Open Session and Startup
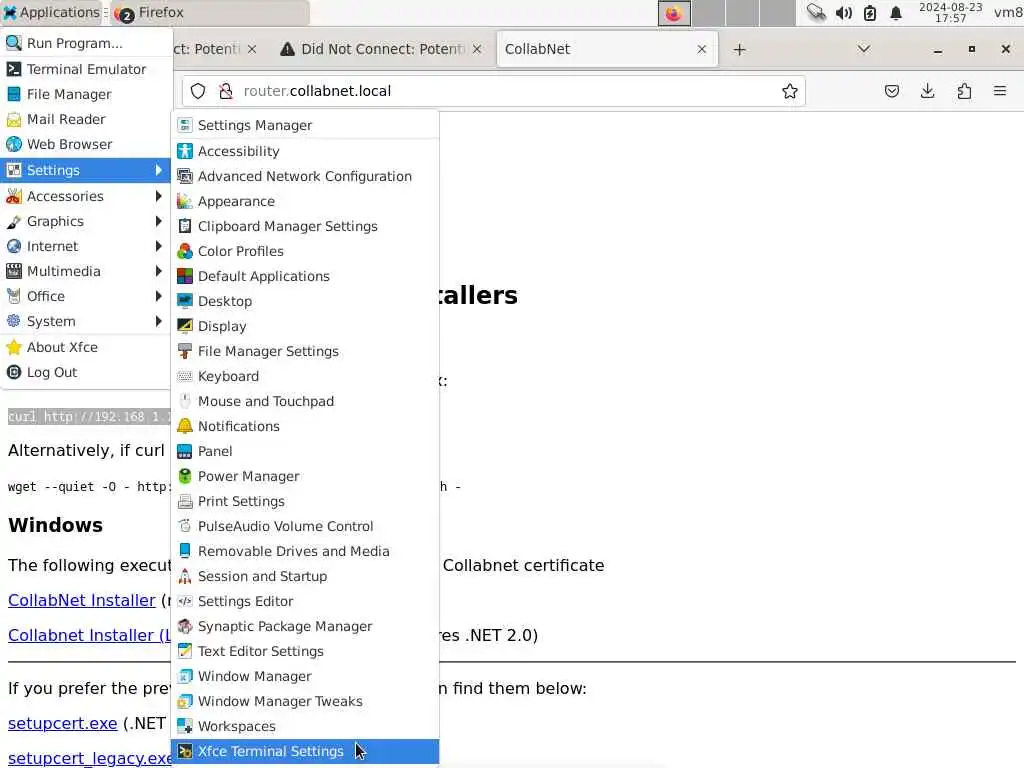This screenshot has height=768, width=1024. pyautogui.click(x=305, y=576)
